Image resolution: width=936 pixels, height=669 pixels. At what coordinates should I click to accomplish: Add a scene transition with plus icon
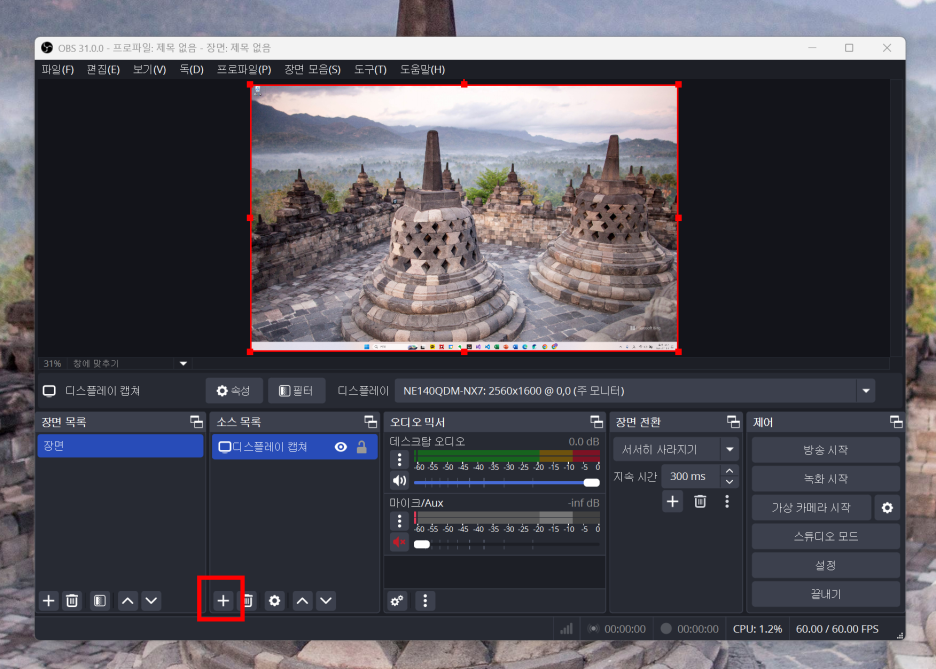coord(672,501)
